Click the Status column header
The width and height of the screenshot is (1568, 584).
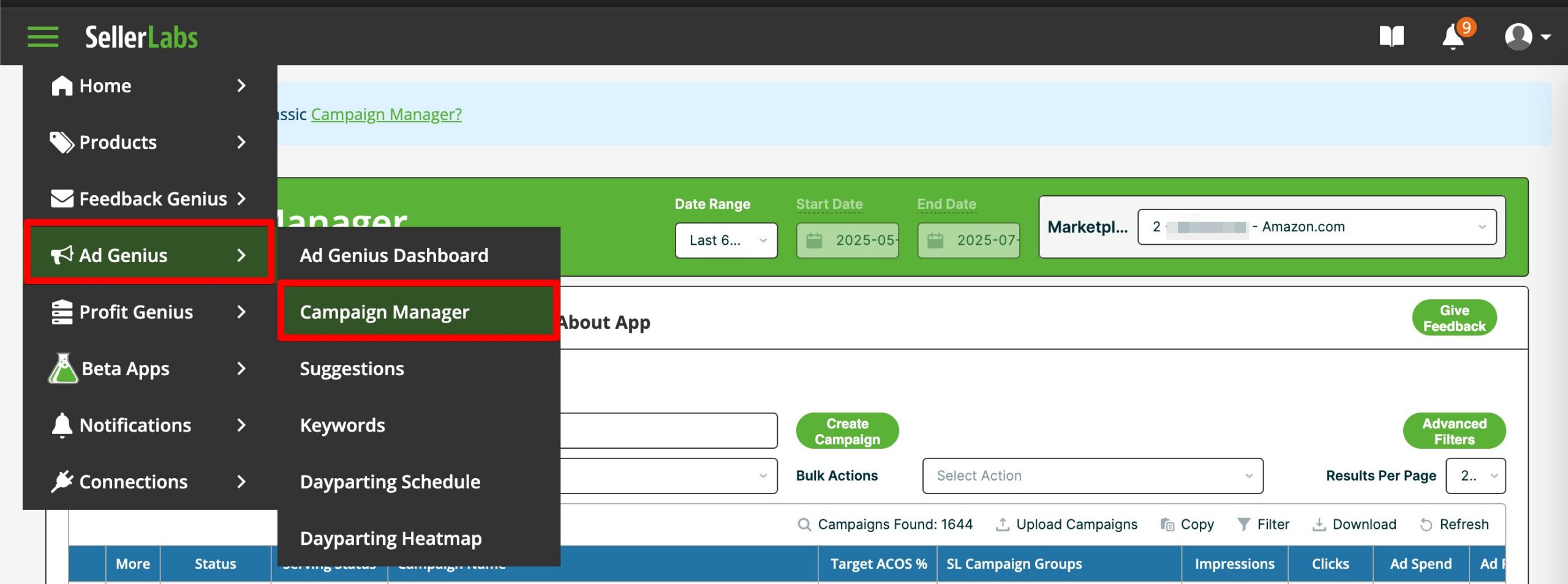tap(216, 564)
